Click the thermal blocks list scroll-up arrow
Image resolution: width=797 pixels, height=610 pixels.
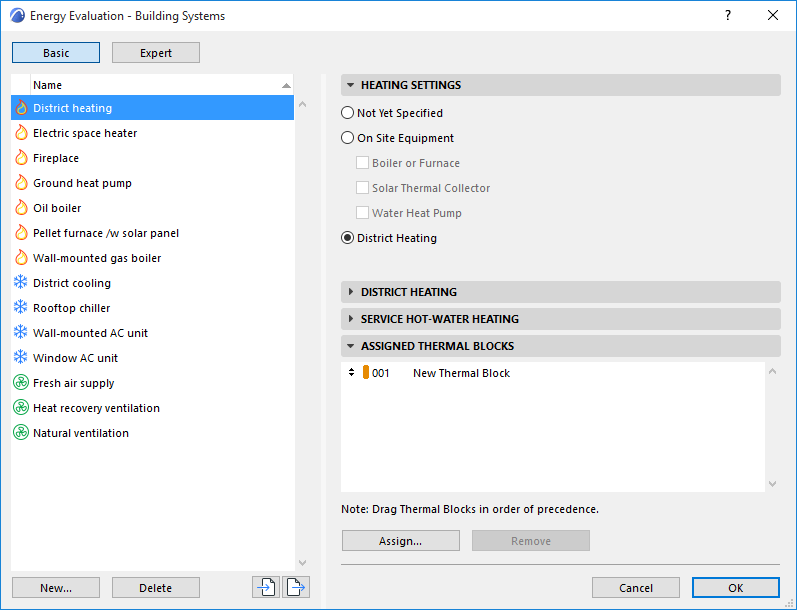tap(773, 372)
